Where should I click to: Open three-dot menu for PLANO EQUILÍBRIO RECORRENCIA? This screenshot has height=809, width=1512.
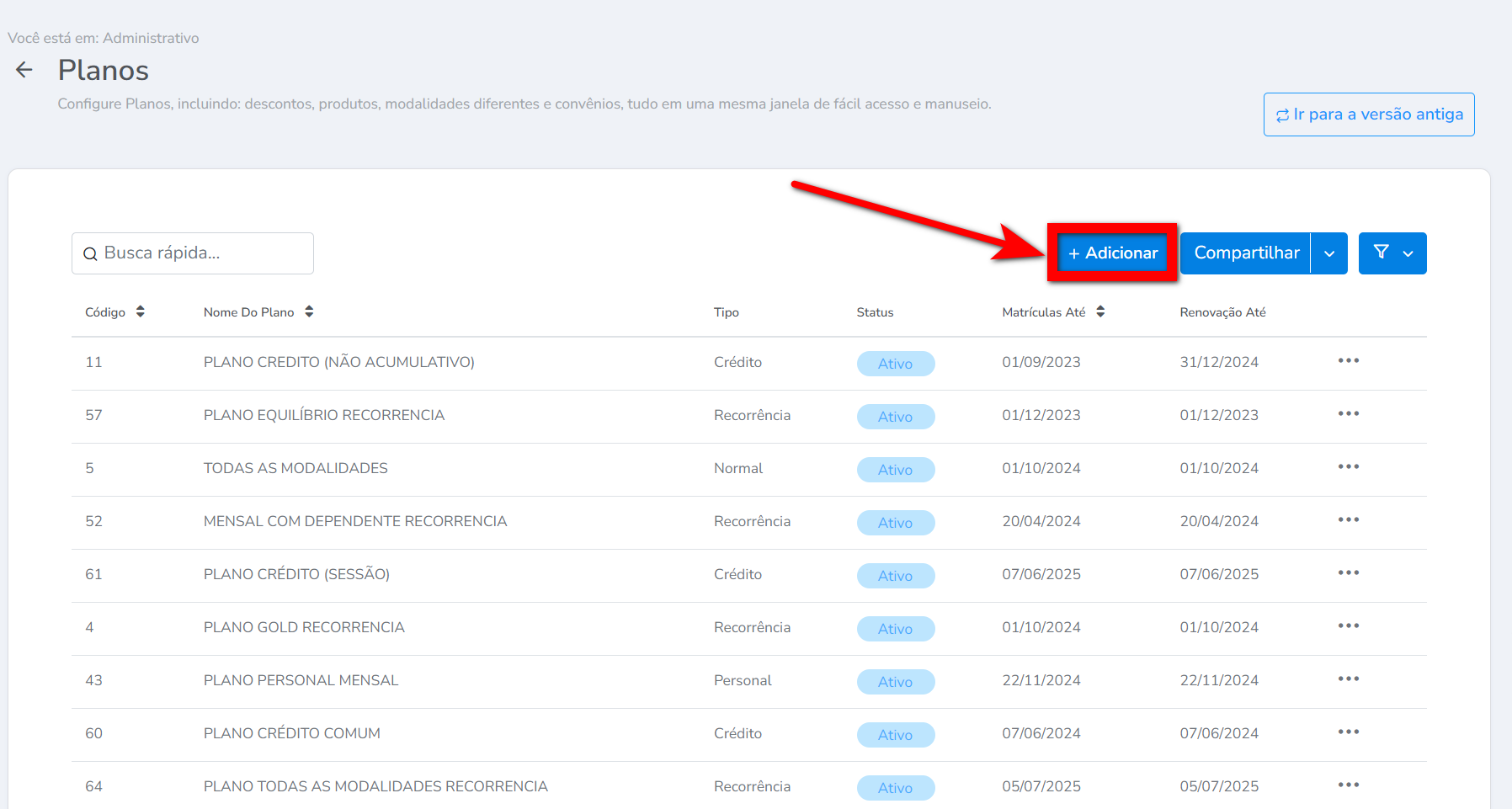pyautogui.click(x=1348, y=414)
